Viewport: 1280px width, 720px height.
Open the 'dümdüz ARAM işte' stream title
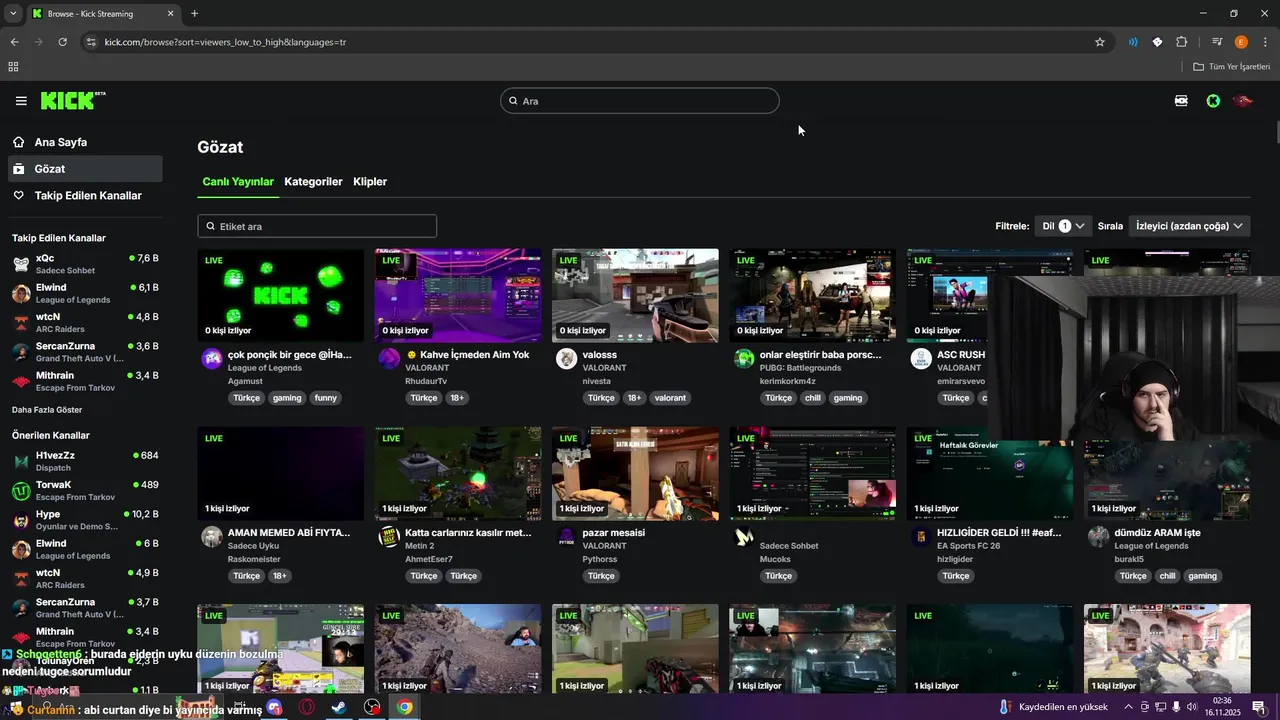click(1157, 533)
